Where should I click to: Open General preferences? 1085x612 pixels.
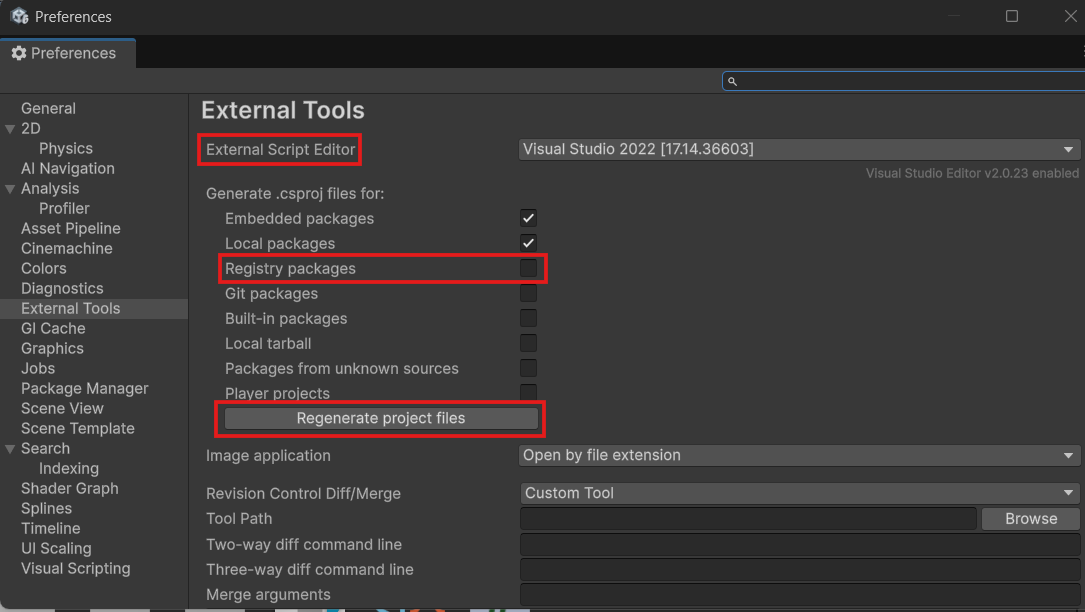48,109
